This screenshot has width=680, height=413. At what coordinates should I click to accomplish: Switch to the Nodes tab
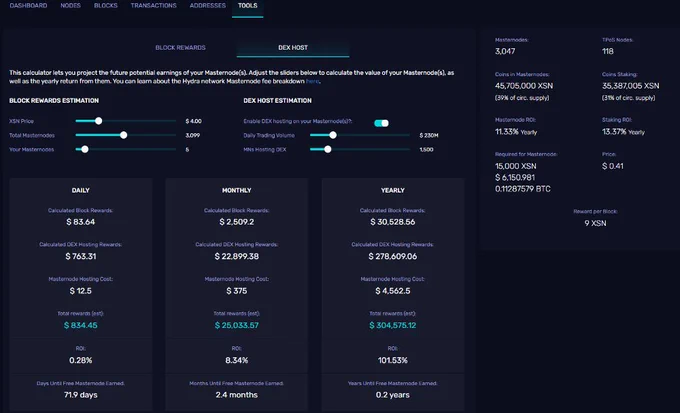pos(70,6)
